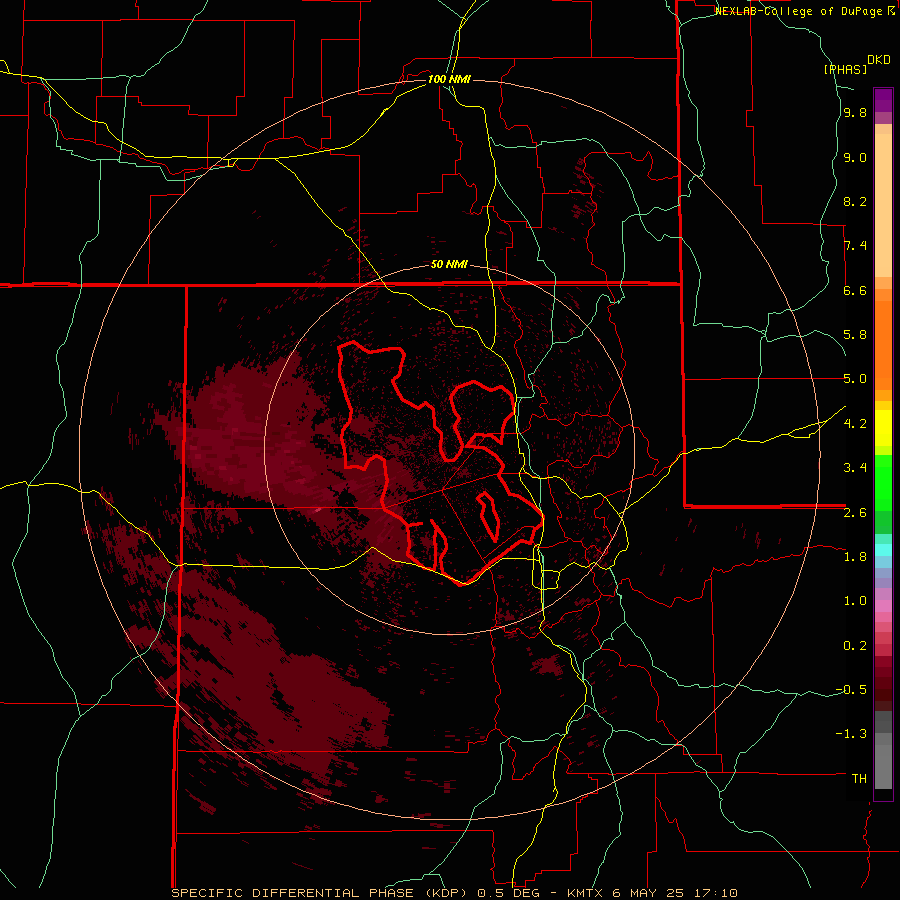Click the cyan band on the color scale
This screenshot has height=900, width=900.
[883, 550]
